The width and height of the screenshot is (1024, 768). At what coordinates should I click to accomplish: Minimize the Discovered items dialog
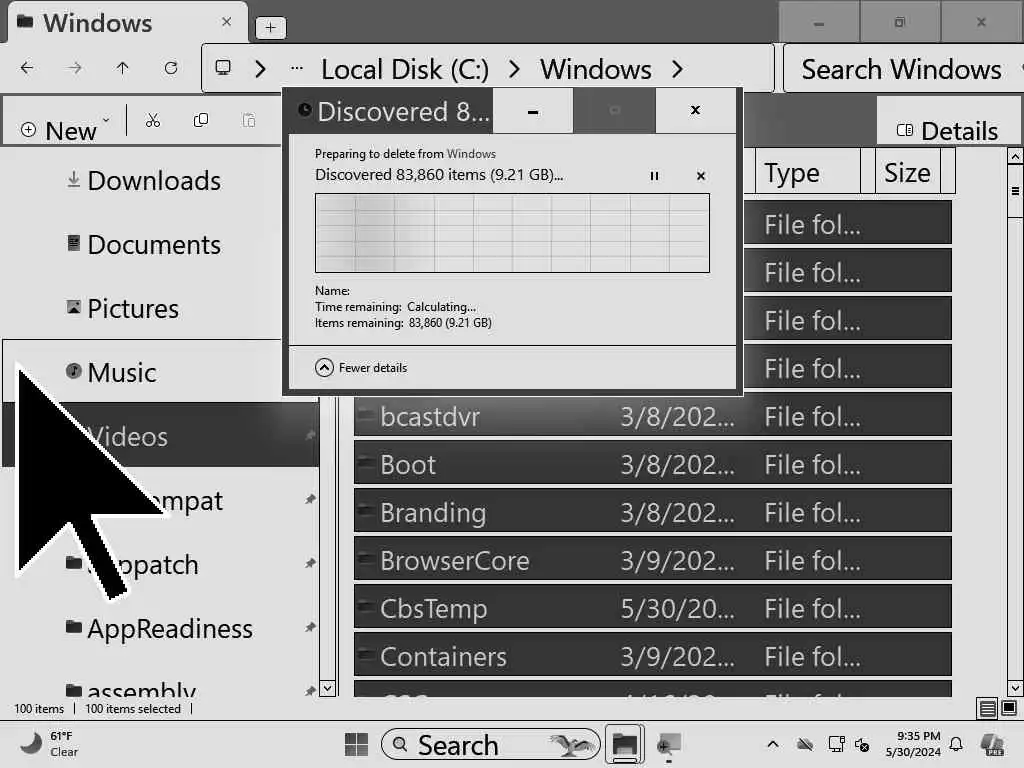tap(533, 112)
